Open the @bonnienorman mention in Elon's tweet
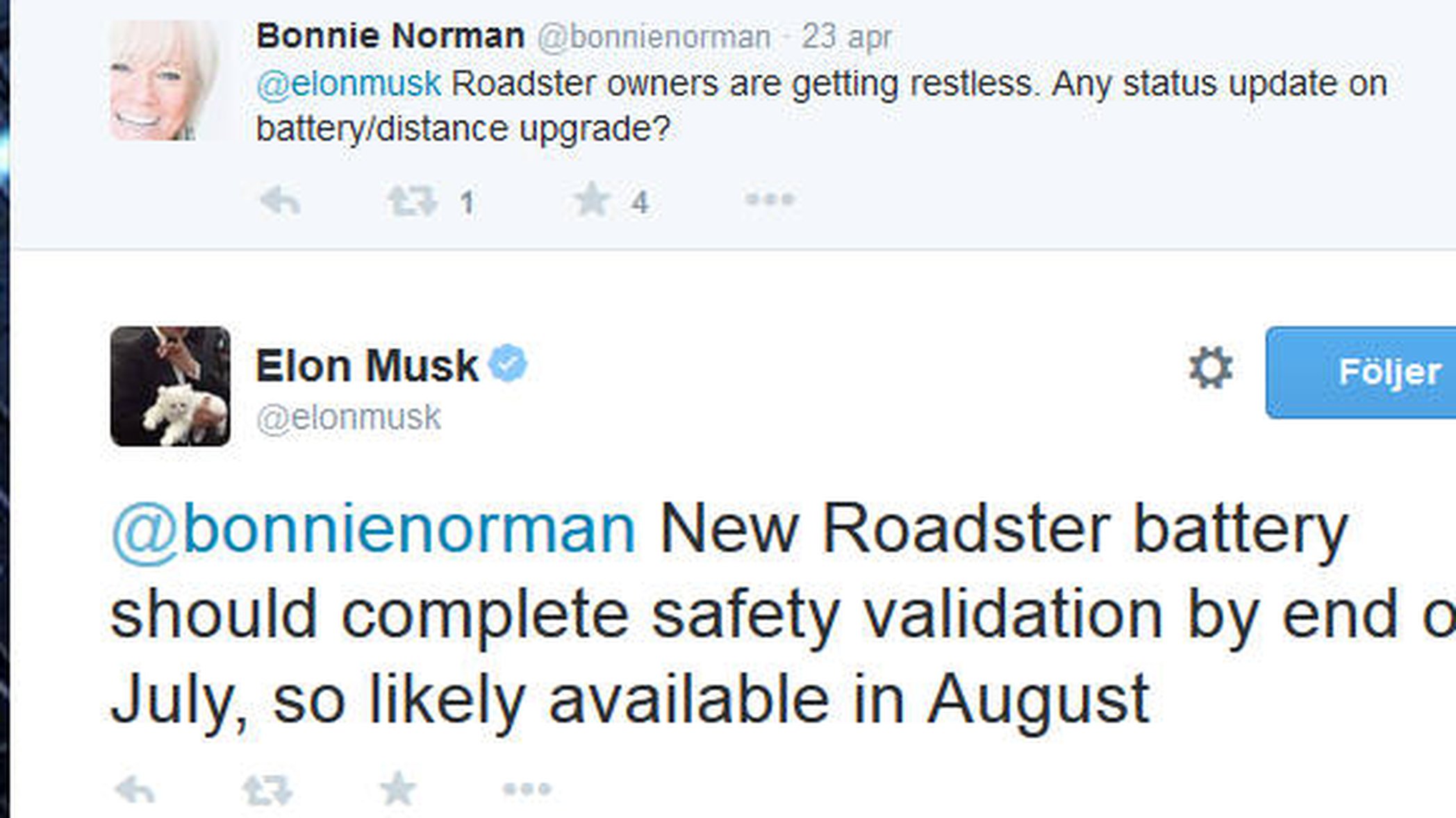 tap(373, 530)
